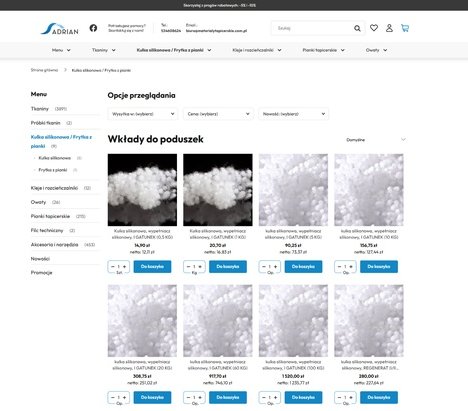
Task: Select Frytka z pianki subcategory
Action: [53, 170]
